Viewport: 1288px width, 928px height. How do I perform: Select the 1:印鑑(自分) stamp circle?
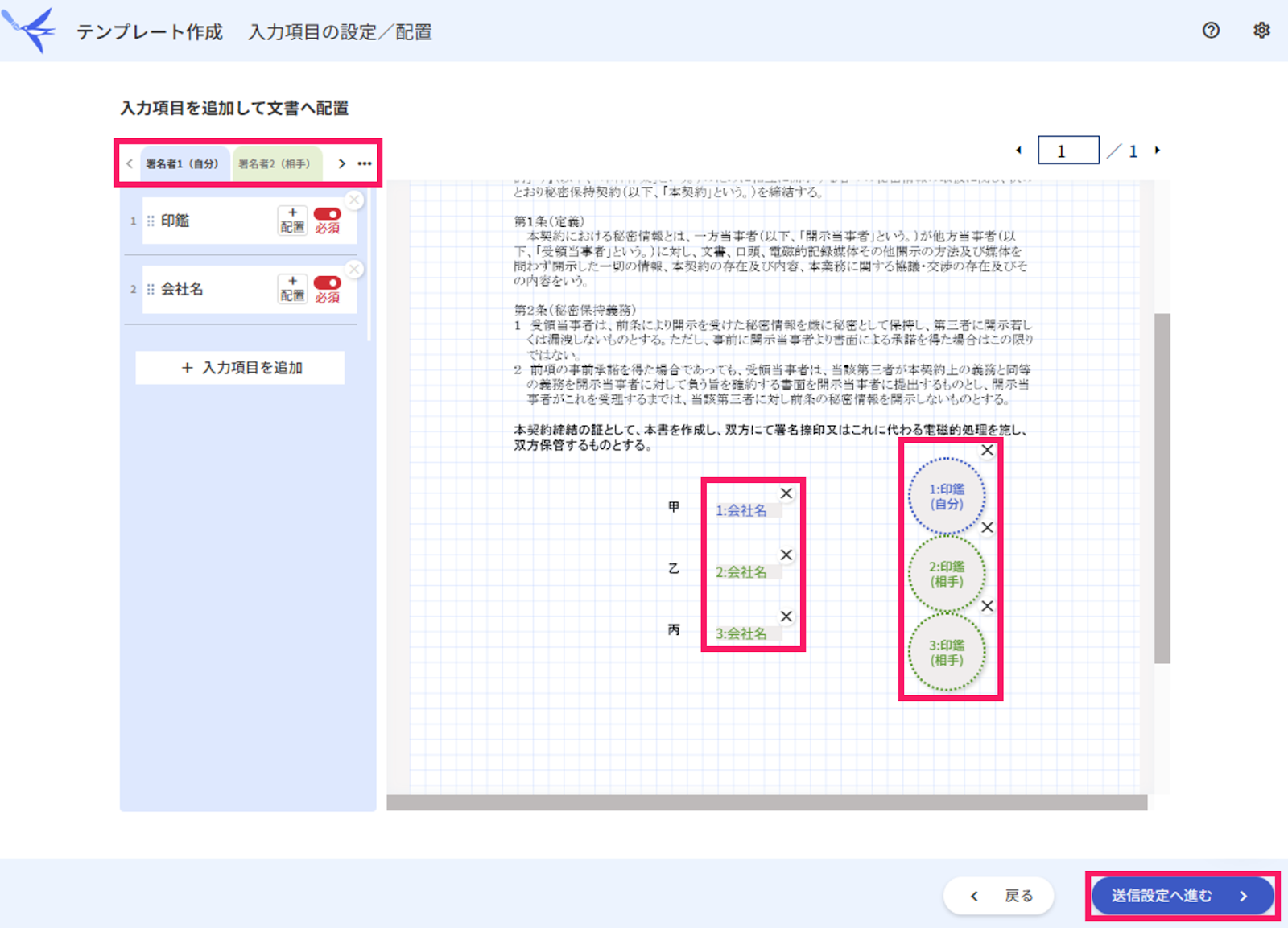[947, 497]
